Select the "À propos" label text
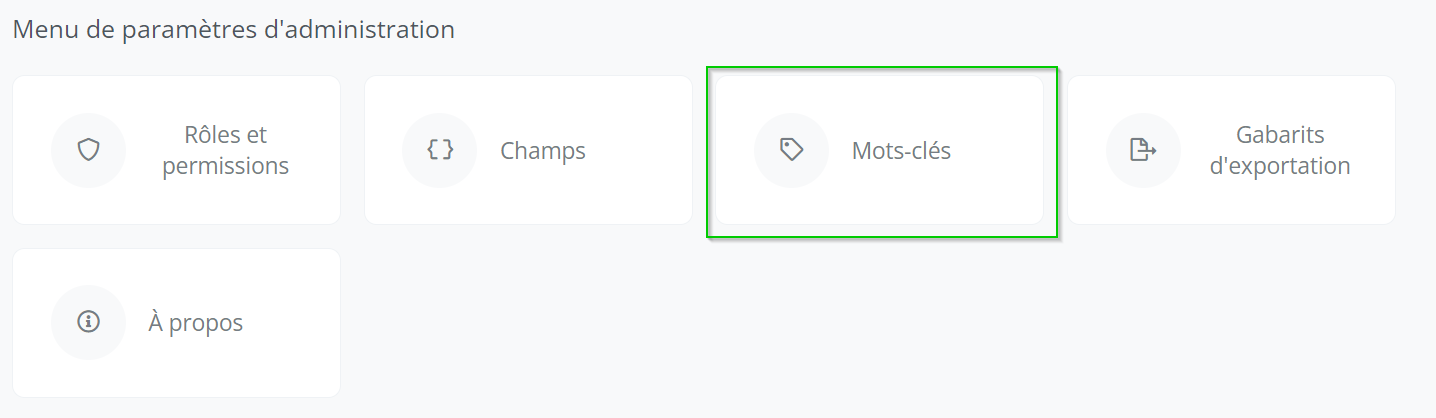The width and height of the screenshot is (1436, 418). 196,324
